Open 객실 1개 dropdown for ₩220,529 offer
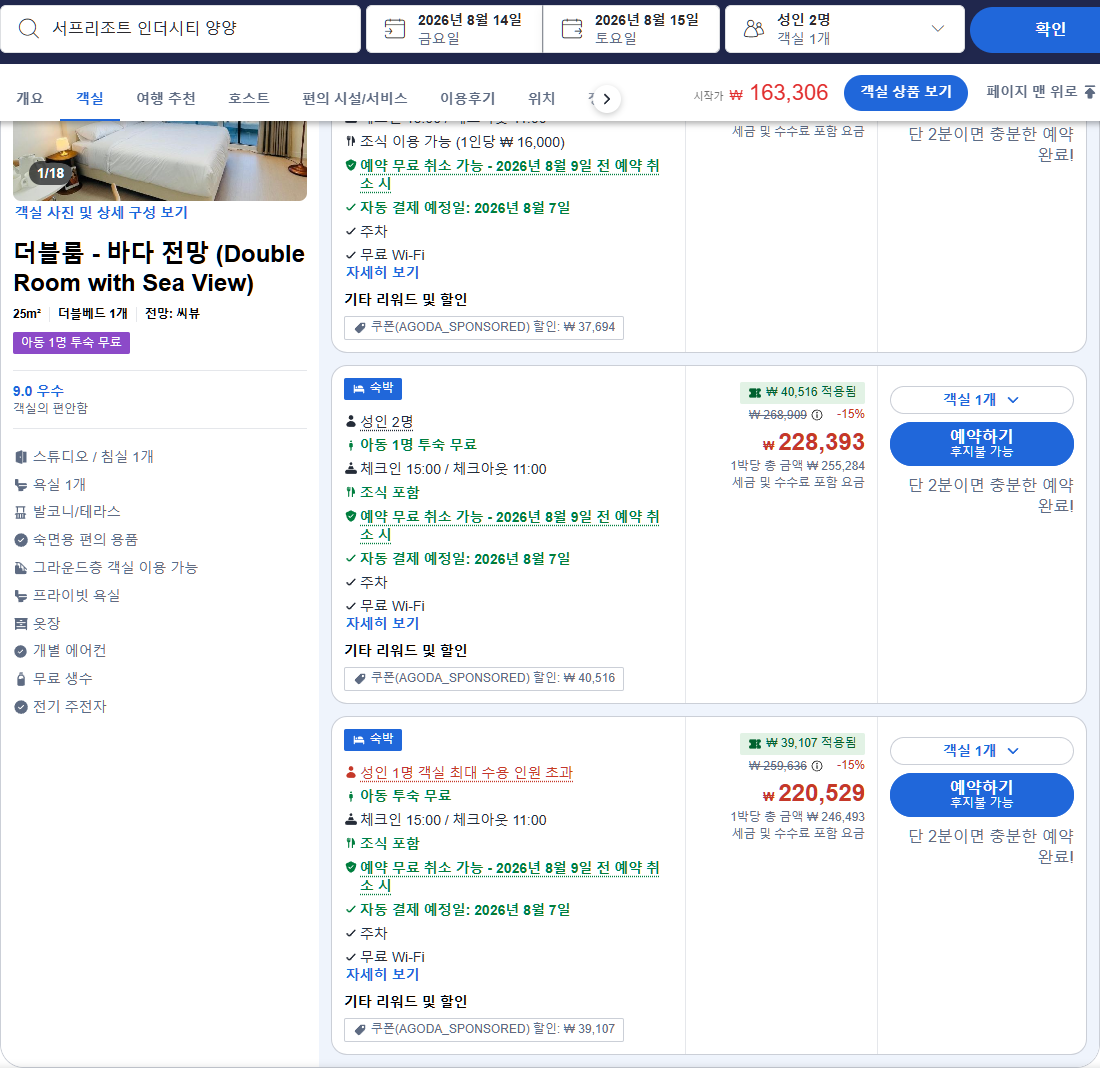This screenshot has width=1100, height=1068. [x=981, y=751]
